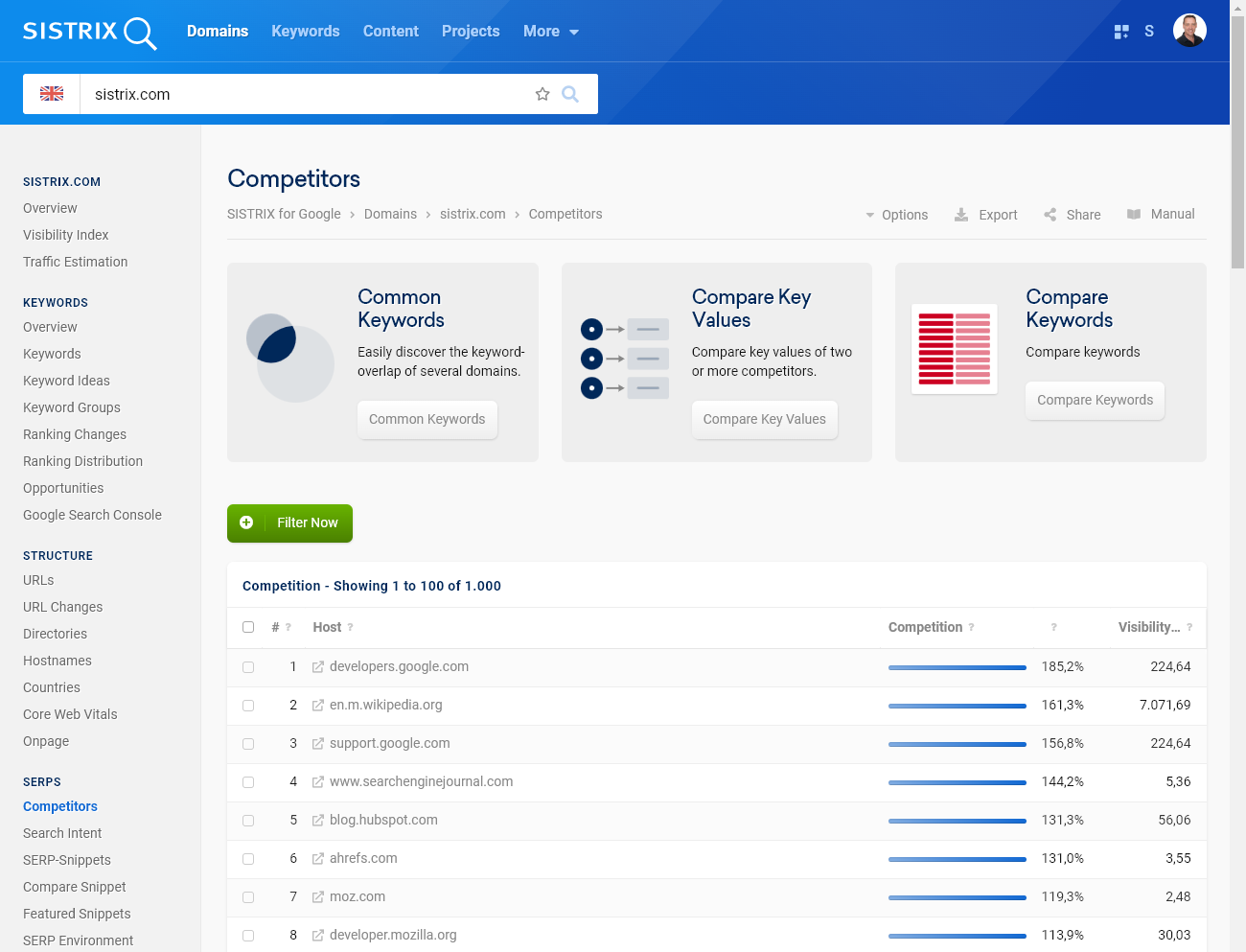Image resolution: width=1246 pixels, height=952 pixels.
Task: Check the box for moz.com row
Action: [248, 897]
